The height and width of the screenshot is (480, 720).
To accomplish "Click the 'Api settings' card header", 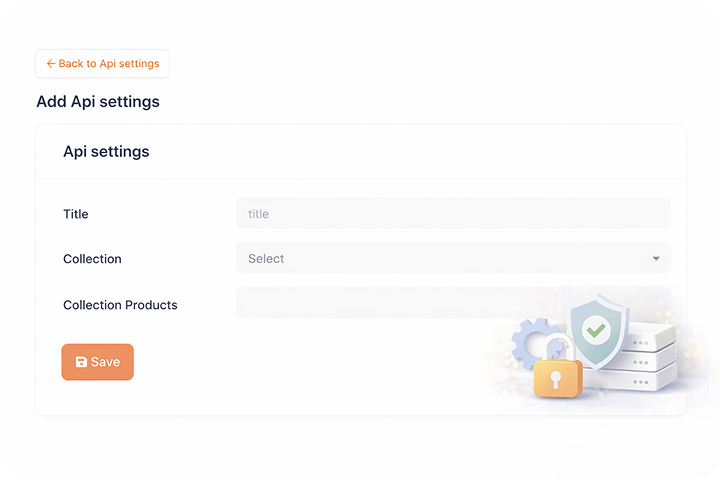I will coord(106,152).
